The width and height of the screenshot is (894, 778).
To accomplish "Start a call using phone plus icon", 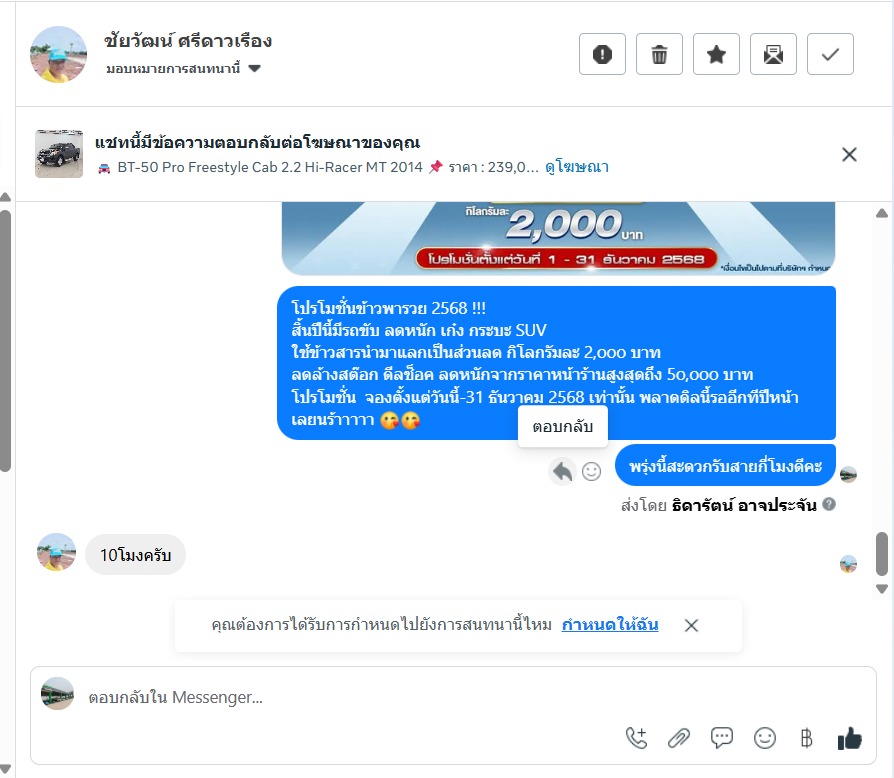I will [636, 738].
